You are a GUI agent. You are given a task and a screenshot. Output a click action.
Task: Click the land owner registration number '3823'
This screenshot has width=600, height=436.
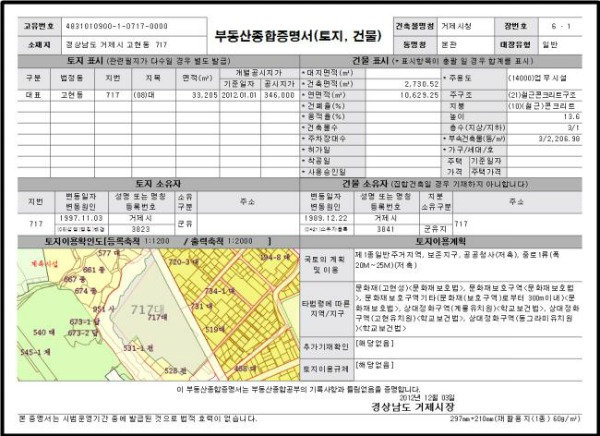pyautogui.click(x=141, y=229)
